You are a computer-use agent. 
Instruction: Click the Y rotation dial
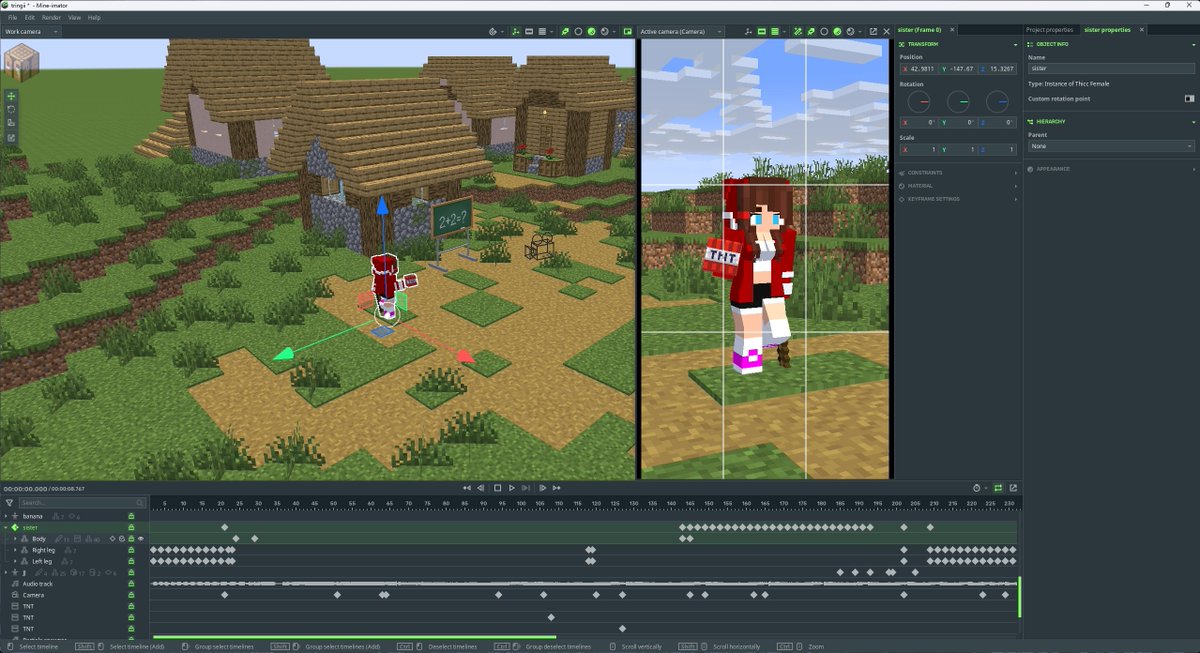[x=958, y=101]
